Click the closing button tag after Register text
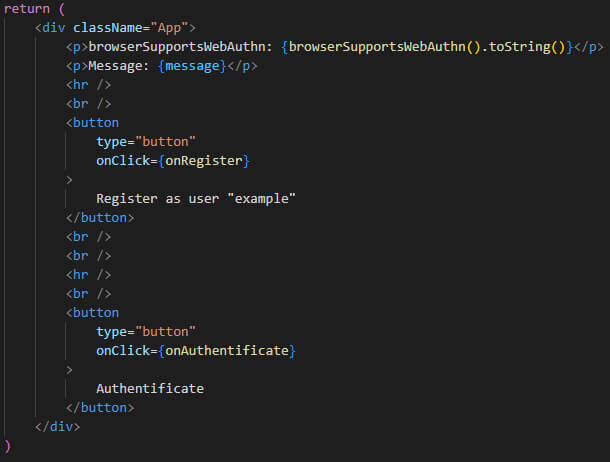610x462 pixels. click(x=100, y=217)
